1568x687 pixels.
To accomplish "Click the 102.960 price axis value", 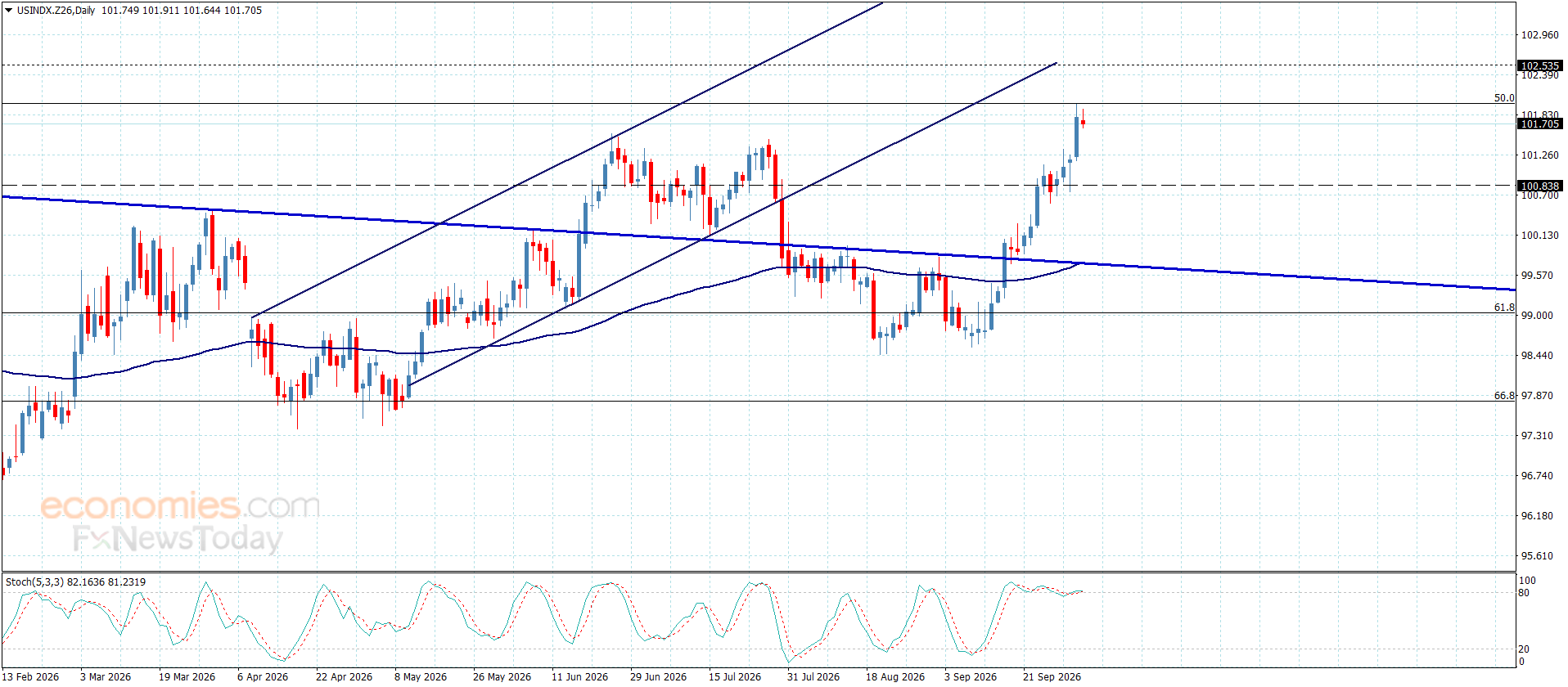I will coord(1539,35).
